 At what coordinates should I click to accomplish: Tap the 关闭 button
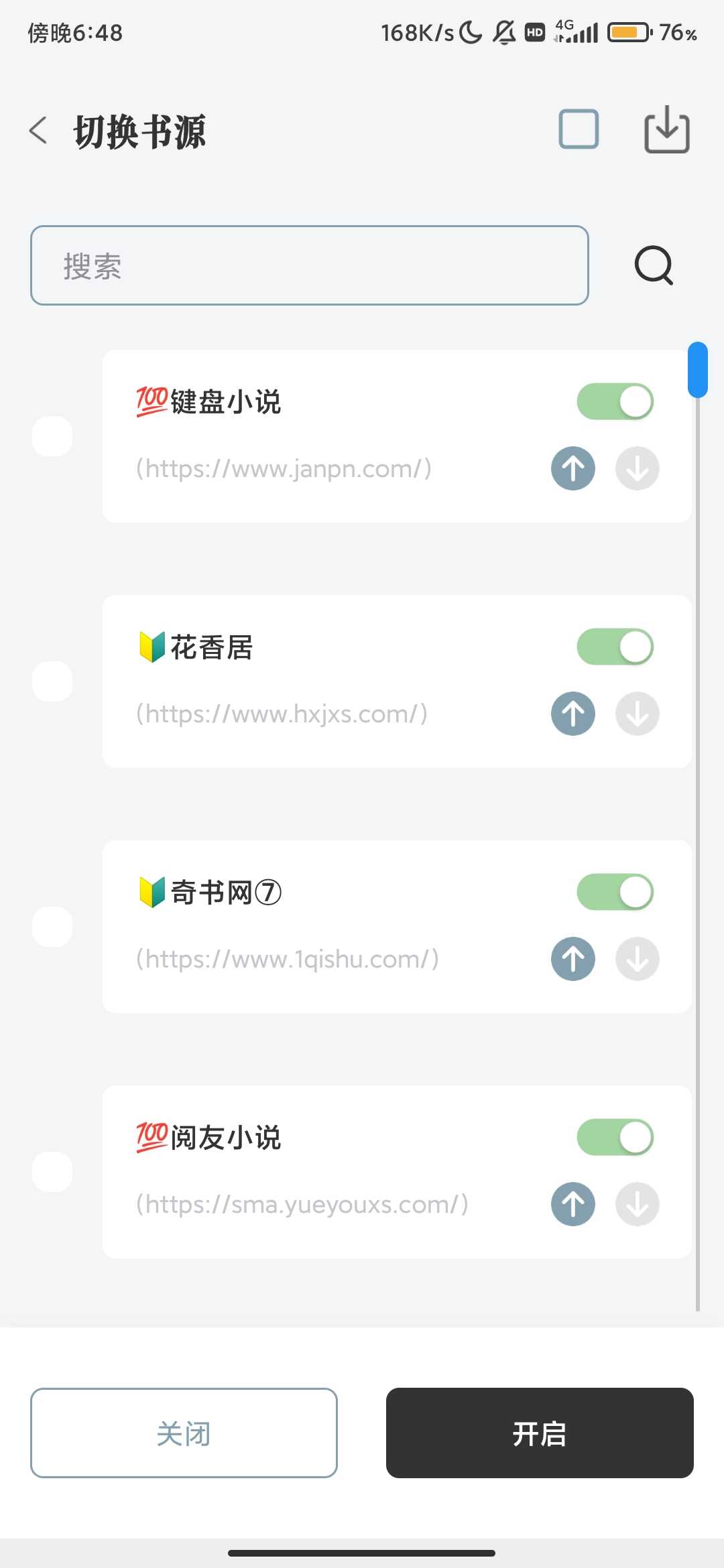pos(184,1433)
